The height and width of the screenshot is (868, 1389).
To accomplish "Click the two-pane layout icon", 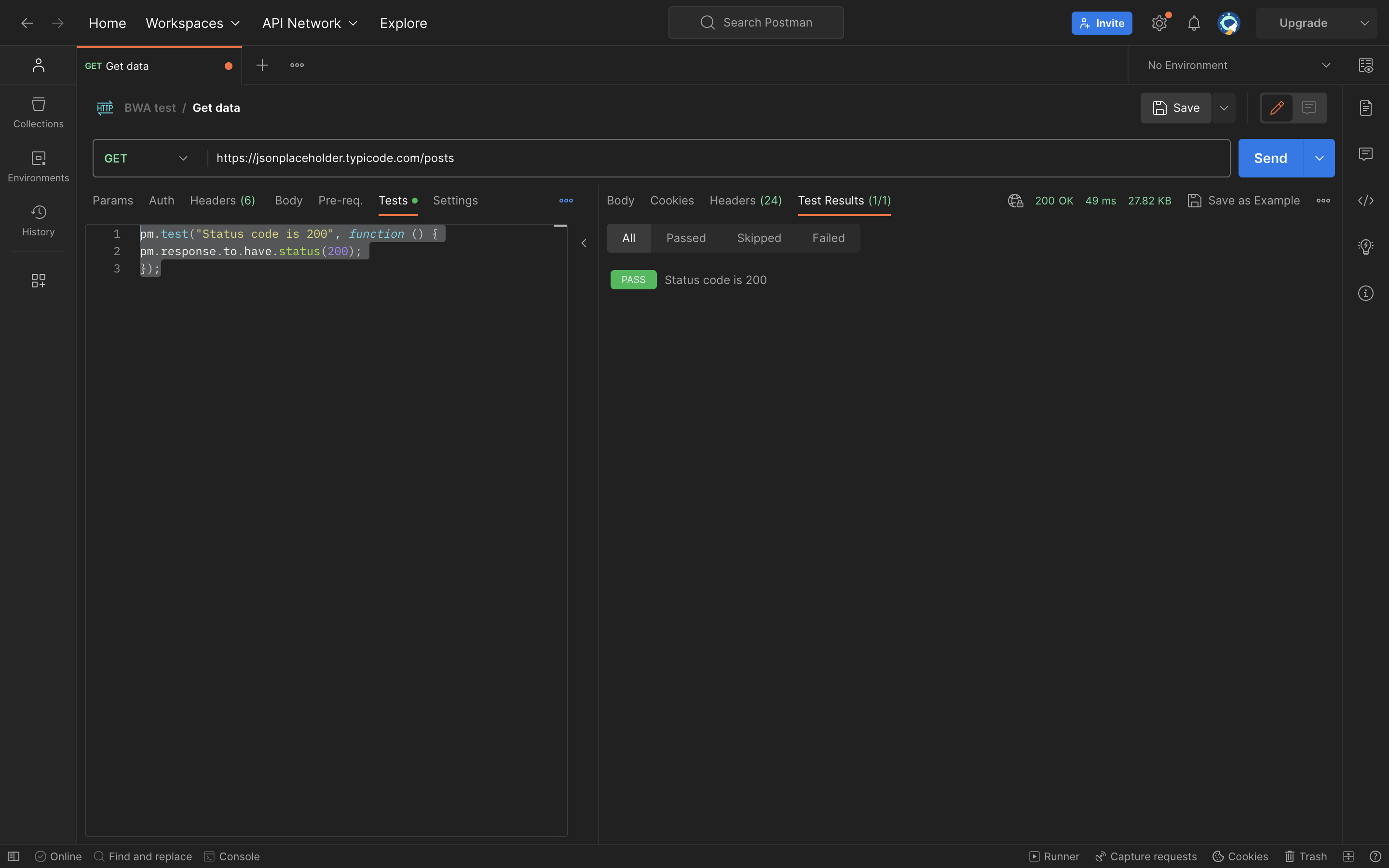I will pyautogui.click(x=1348, y=856).
